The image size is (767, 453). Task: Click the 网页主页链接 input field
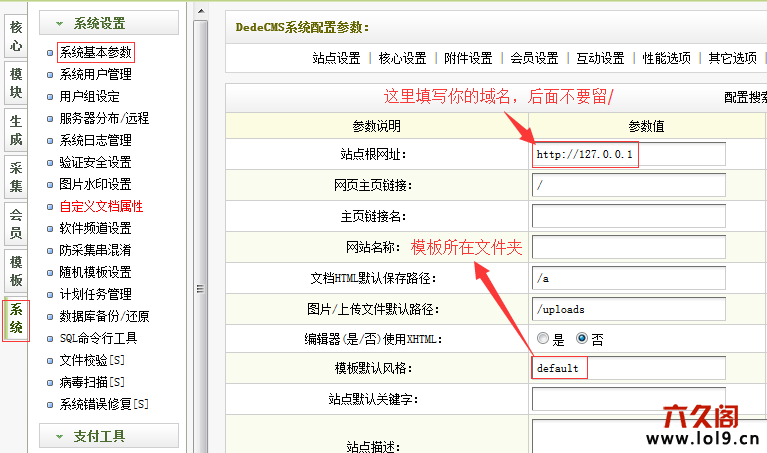(x=629, y=185)
